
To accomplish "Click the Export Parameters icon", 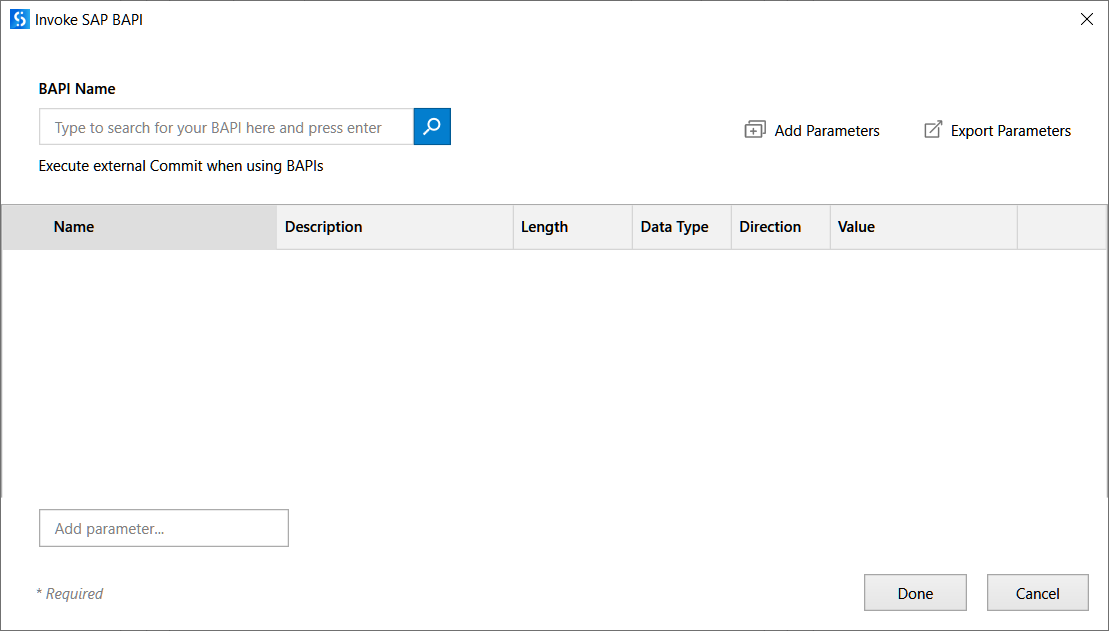I will [933, 129].
